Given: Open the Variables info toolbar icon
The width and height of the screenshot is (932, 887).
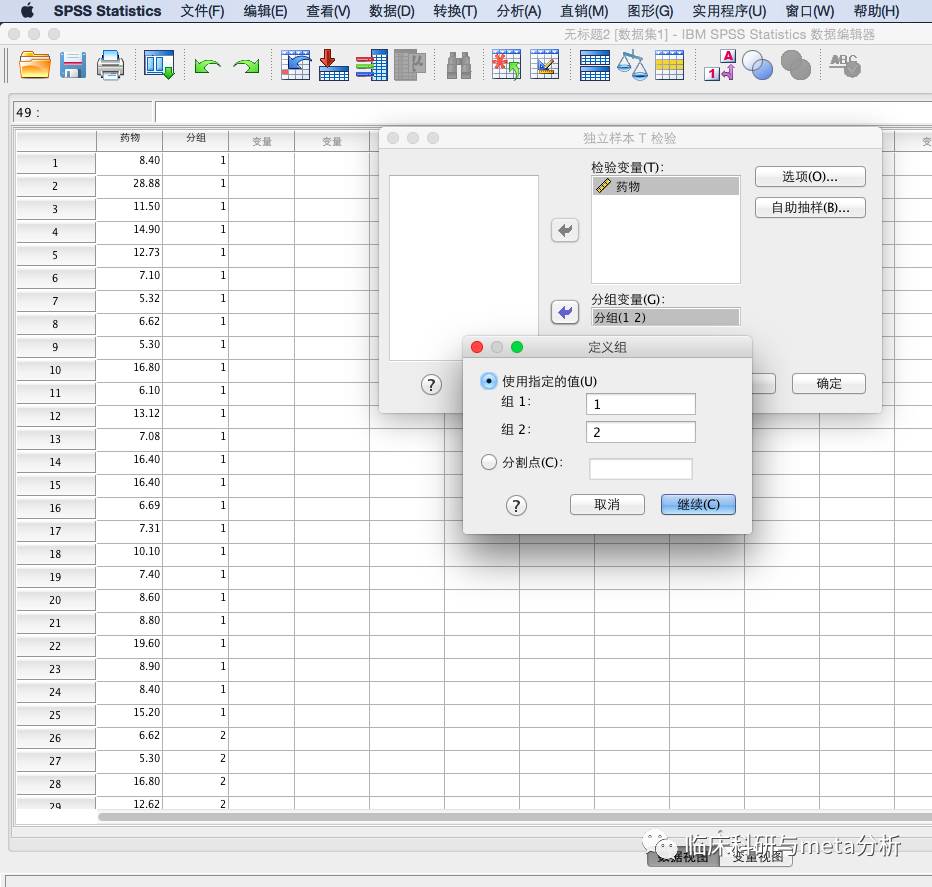Looking at the screenshot, I should click(x=371, y=65).
